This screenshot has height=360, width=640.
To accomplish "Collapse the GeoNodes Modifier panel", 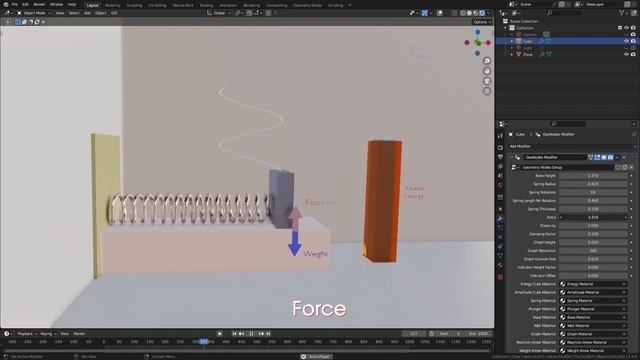I will pyautogui.click(x=511, y=158).
